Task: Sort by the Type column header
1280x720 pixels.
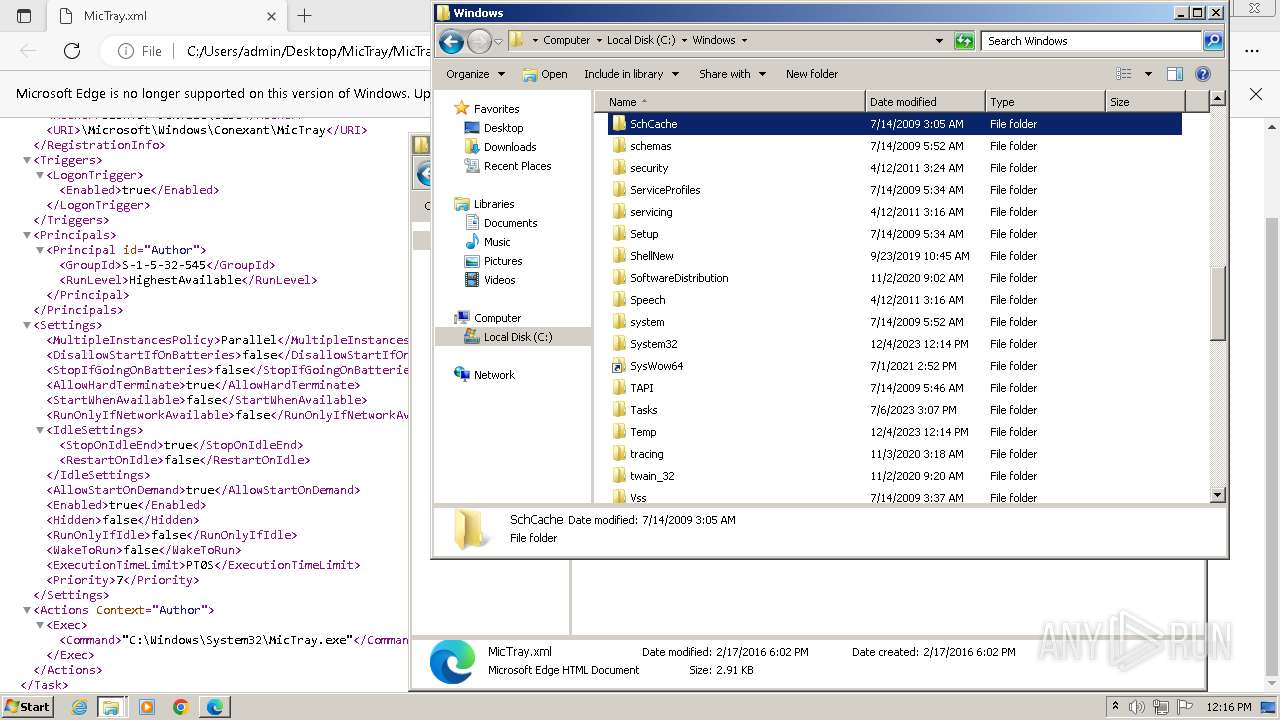Action: click(1045, 102)
